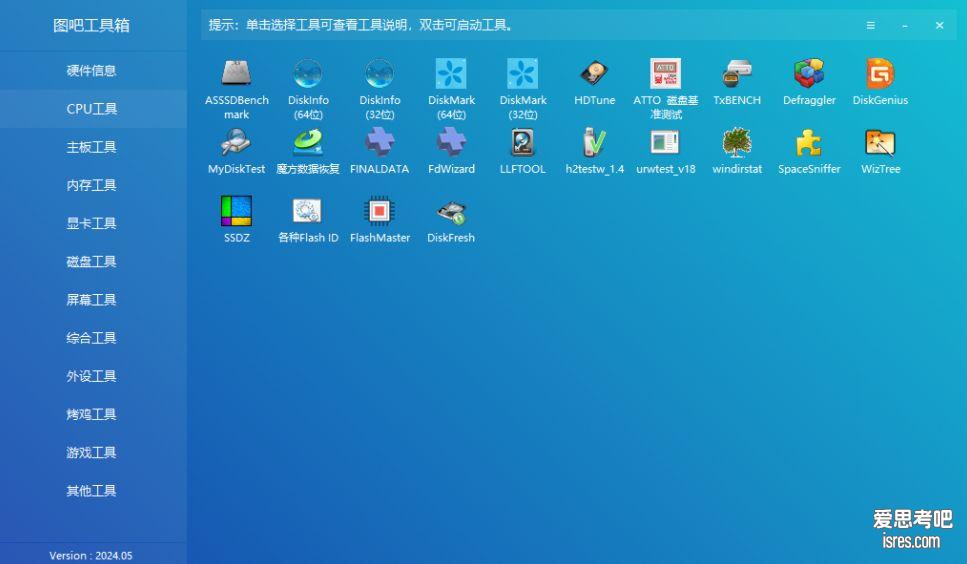
Task: Select the 各种Flash ID icon
Action: click(x=308, y=211)
